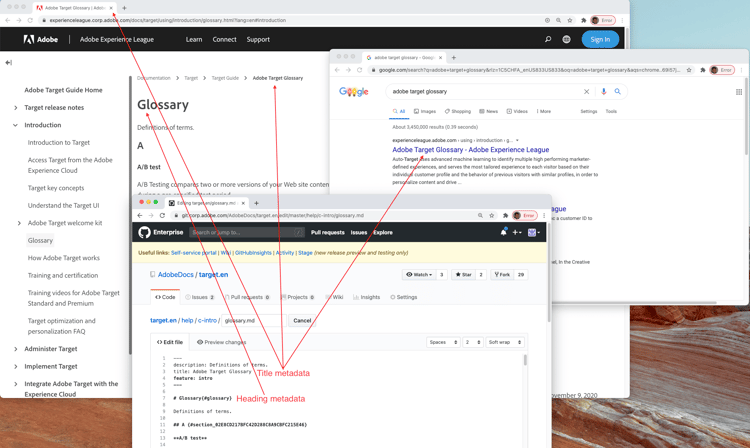Click Target Guide breadcrumb link
The height and width of the screenshot is (448, 750).
[225, 78]
